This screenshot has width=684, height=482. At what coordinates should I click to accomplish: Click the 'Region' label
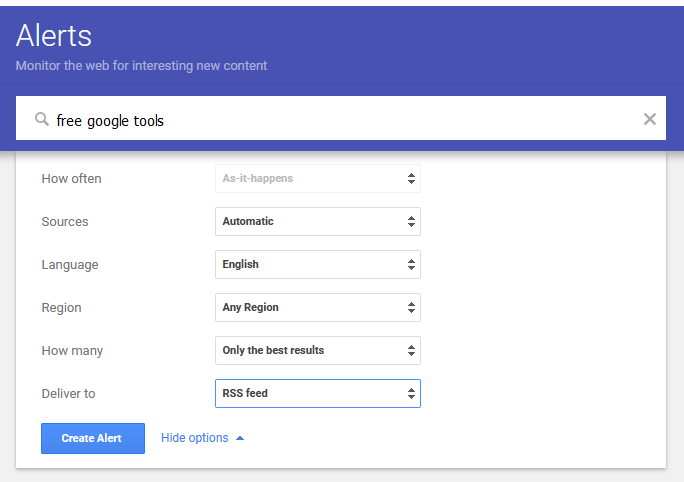click(62, 308)
